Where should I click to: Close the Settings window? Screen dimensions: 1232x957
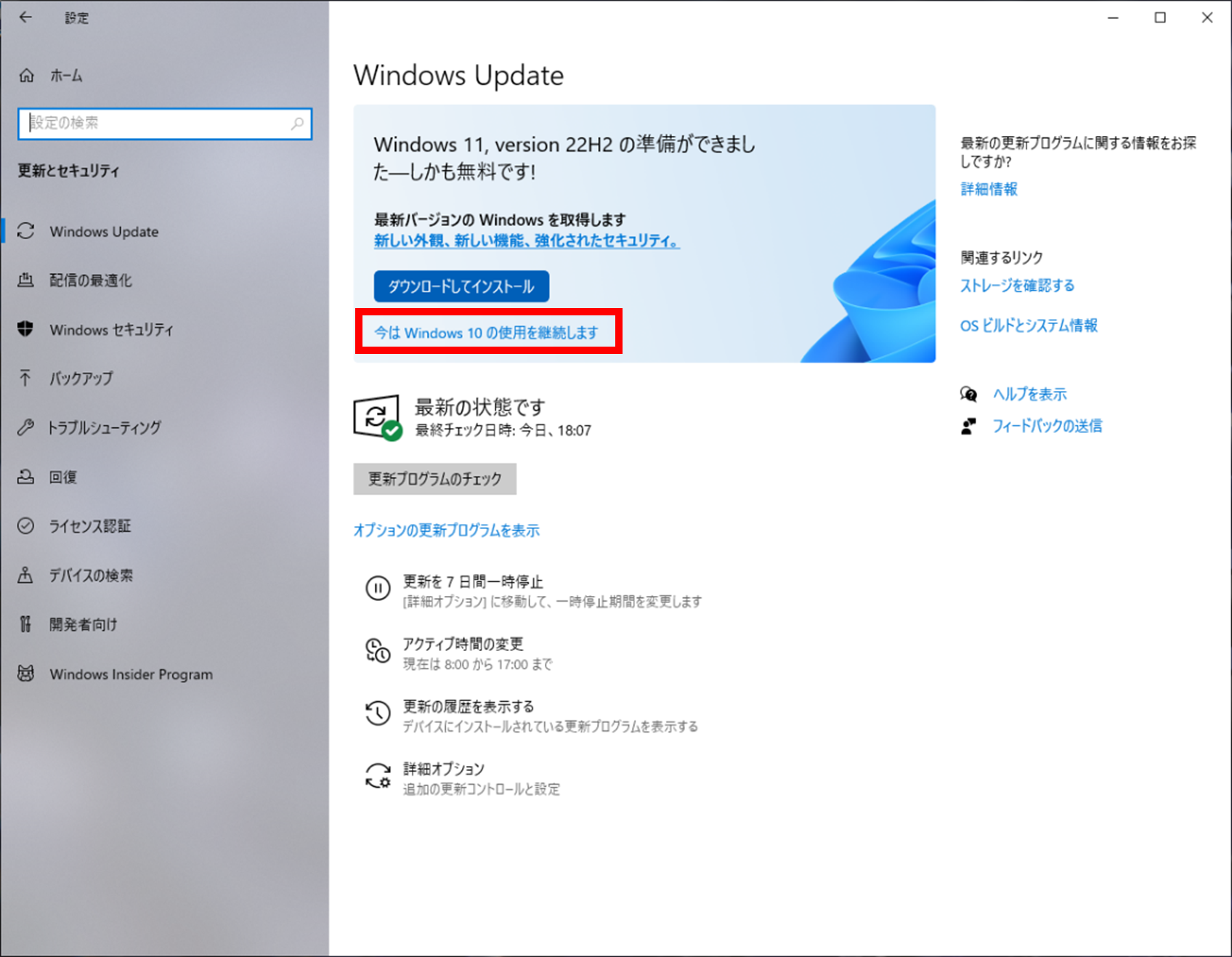(x=1207, y=17)
